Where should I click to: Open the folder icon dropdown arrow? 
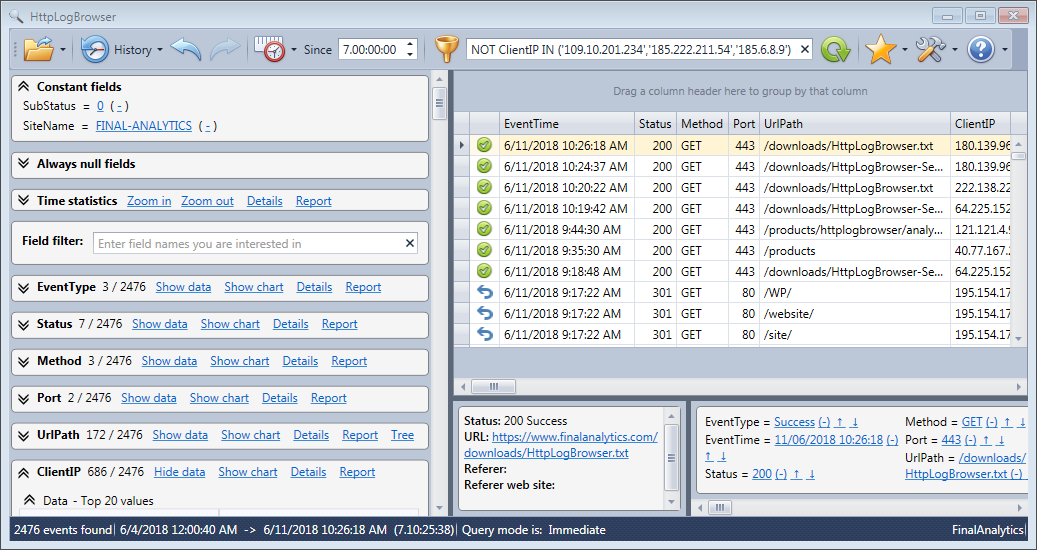click(63, 50)
